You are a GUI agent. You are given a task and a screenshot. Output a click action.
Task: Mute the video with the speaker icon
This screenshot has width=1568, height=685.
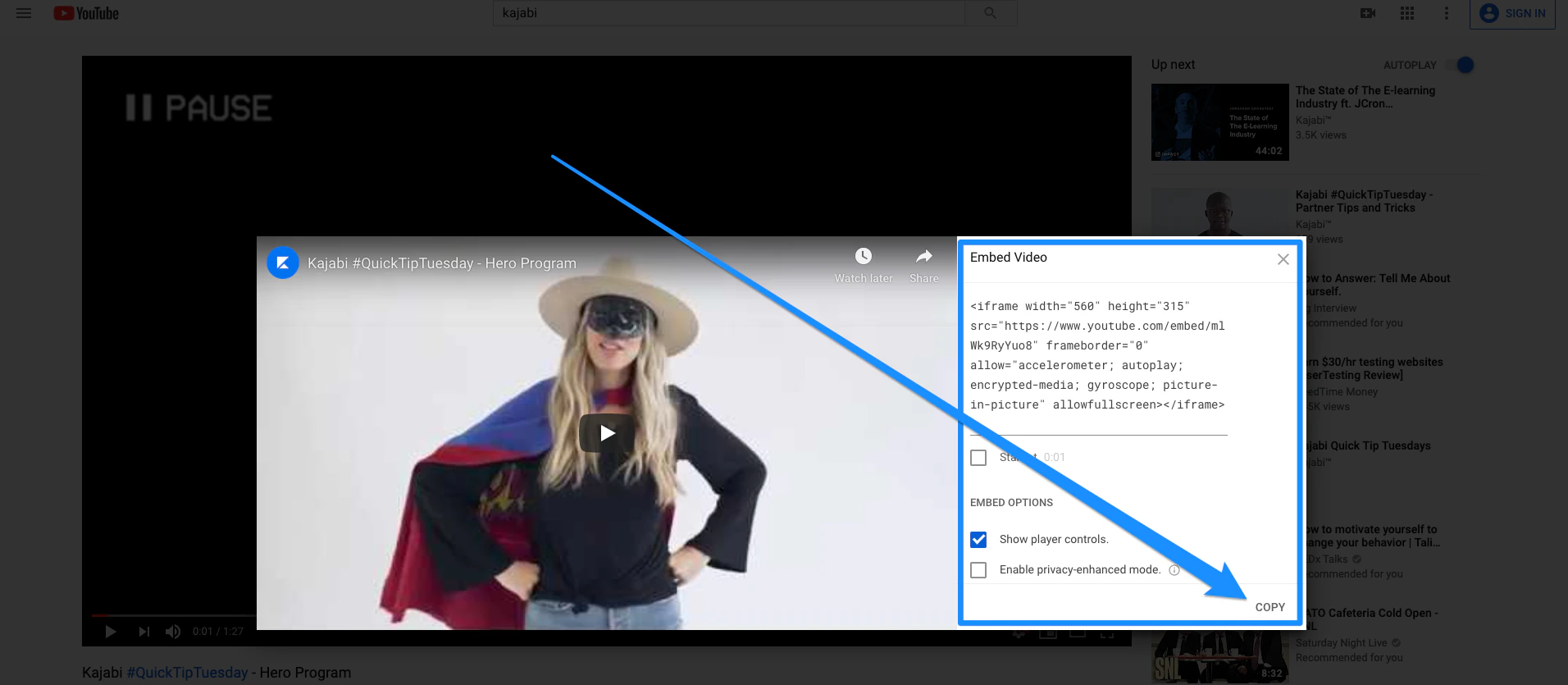tap(173, 631)
